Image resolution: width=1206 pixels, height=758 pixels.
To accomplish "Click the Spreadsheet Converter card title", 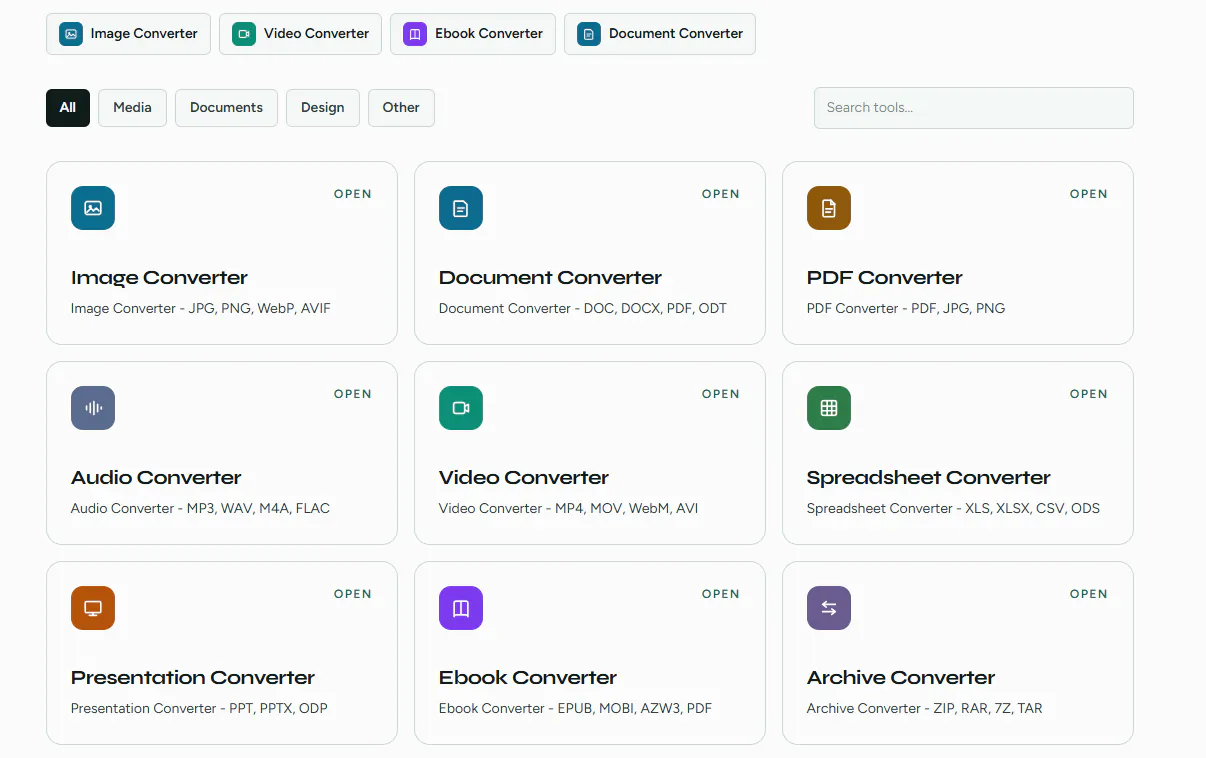I will click(929, 478).
